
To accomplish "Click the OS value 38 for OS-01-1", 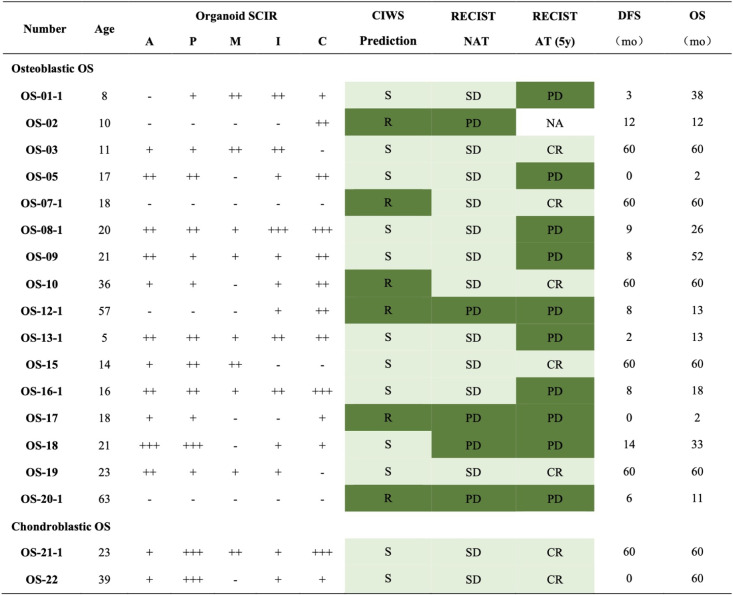I will (x=697, y=95).
